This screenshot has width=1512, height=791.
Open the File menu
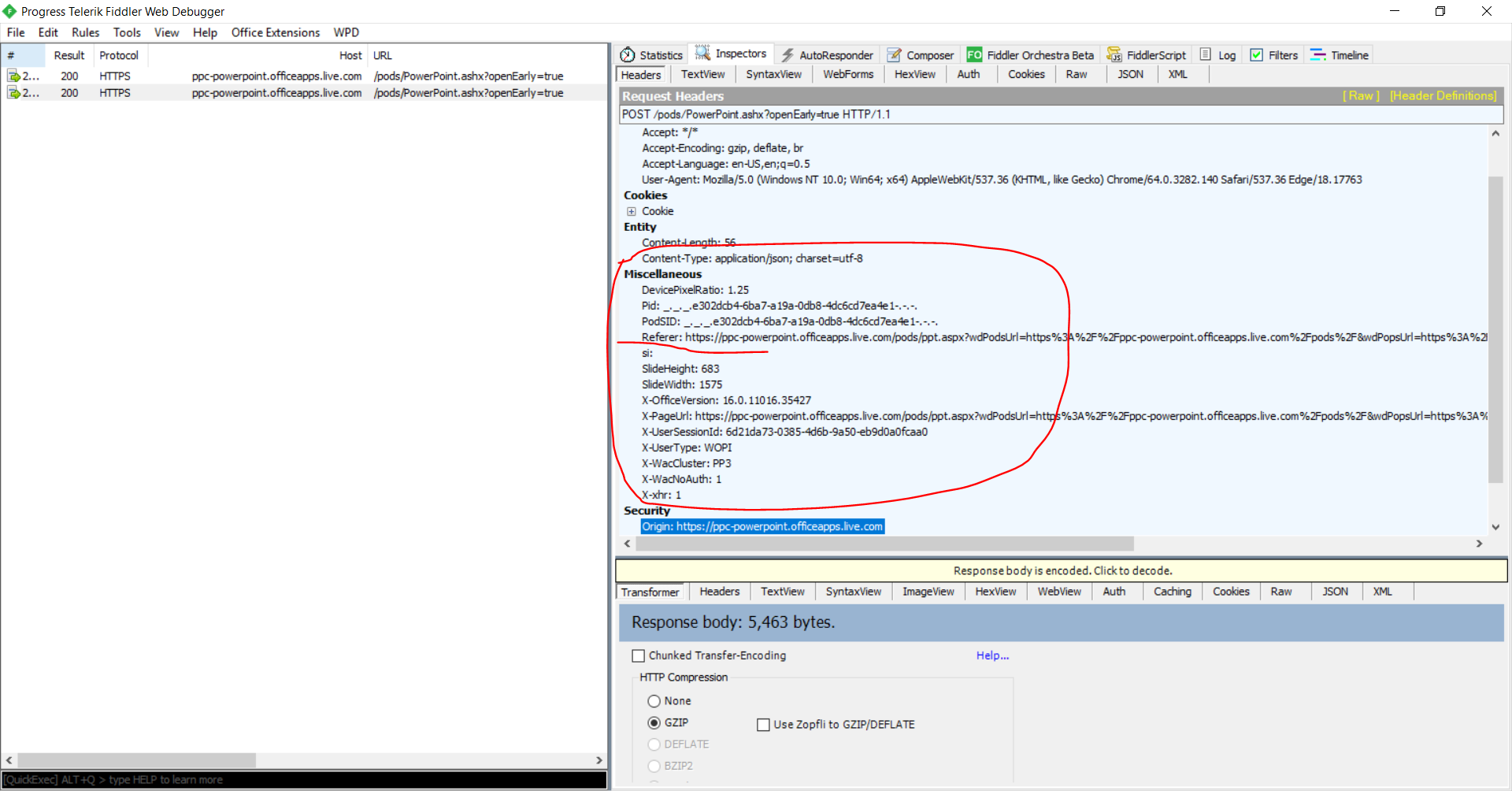(x=16, y=32)
